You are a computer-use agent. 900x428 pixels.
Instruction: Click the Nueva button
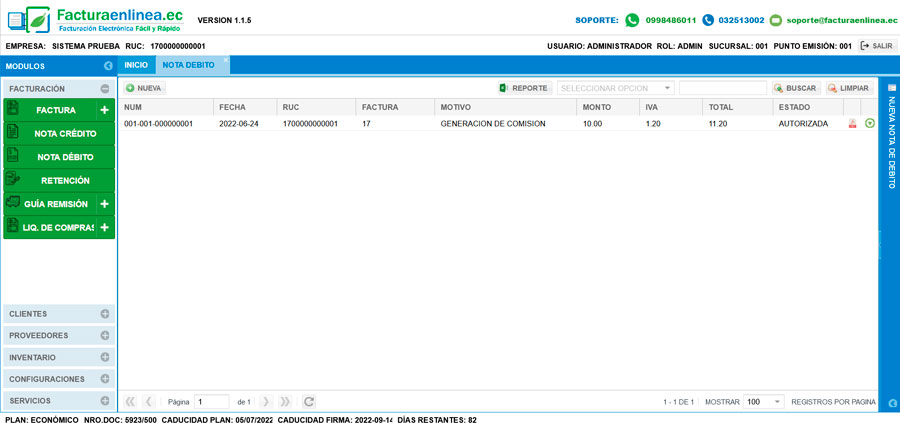(x=144, y=88)
